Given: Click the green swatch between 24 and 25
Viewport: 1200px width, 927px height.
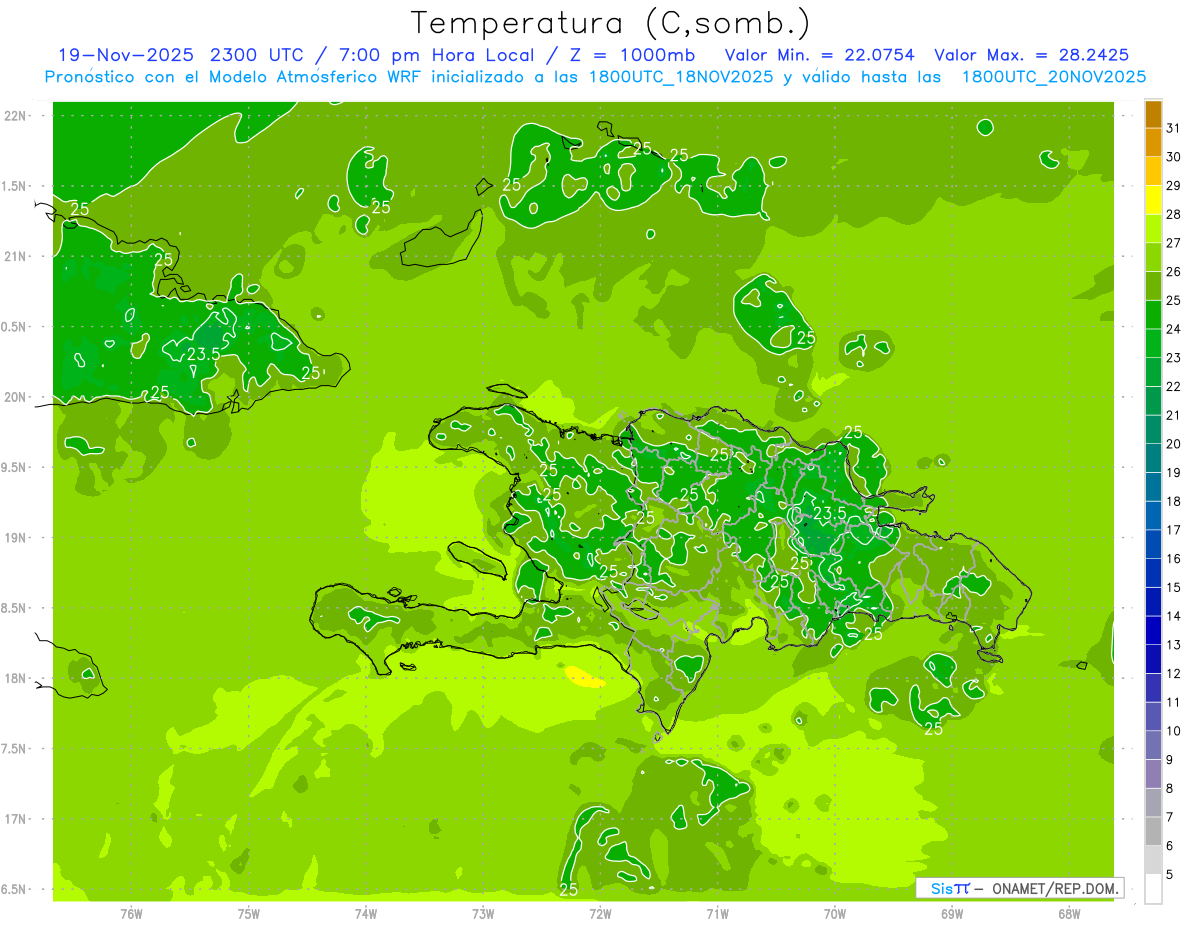Looking at the screenshot, I should [1153, 315].
